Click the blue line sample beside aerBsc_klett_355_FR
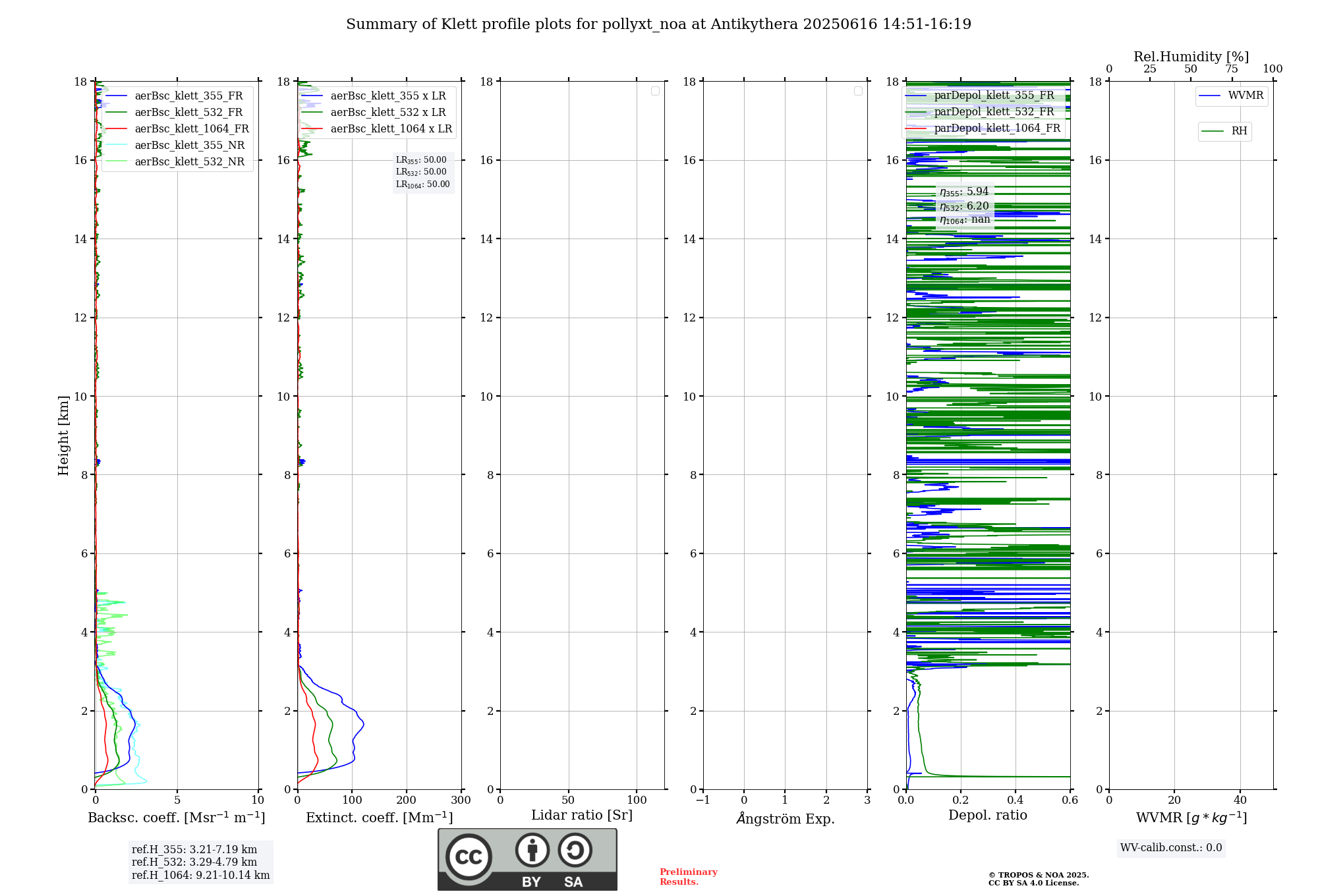 116,96
